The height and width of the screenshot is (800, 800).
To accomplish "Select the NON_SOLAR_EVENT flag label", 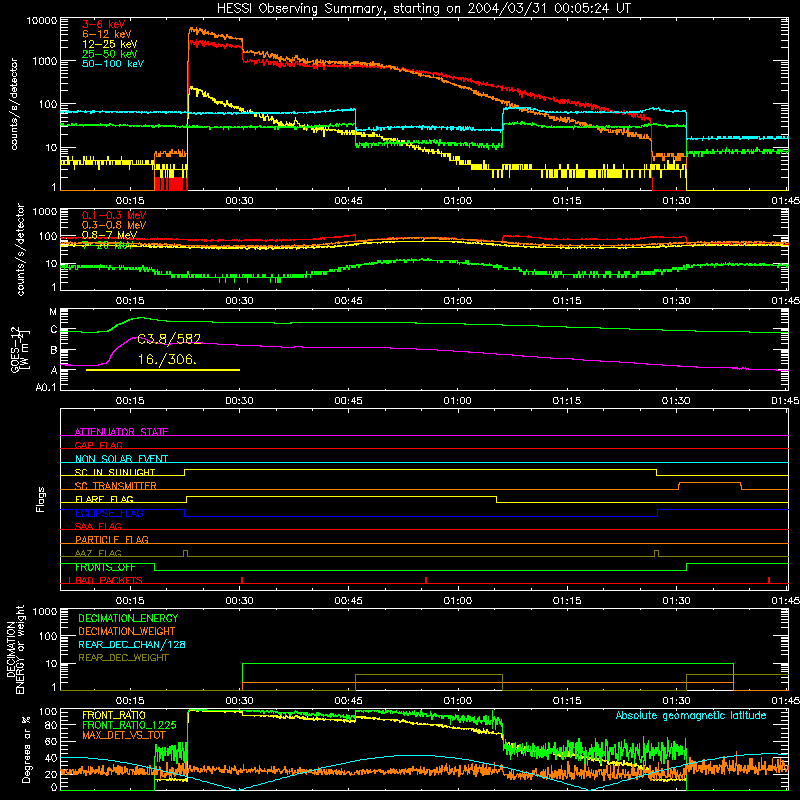I will (x=121, y=459).
